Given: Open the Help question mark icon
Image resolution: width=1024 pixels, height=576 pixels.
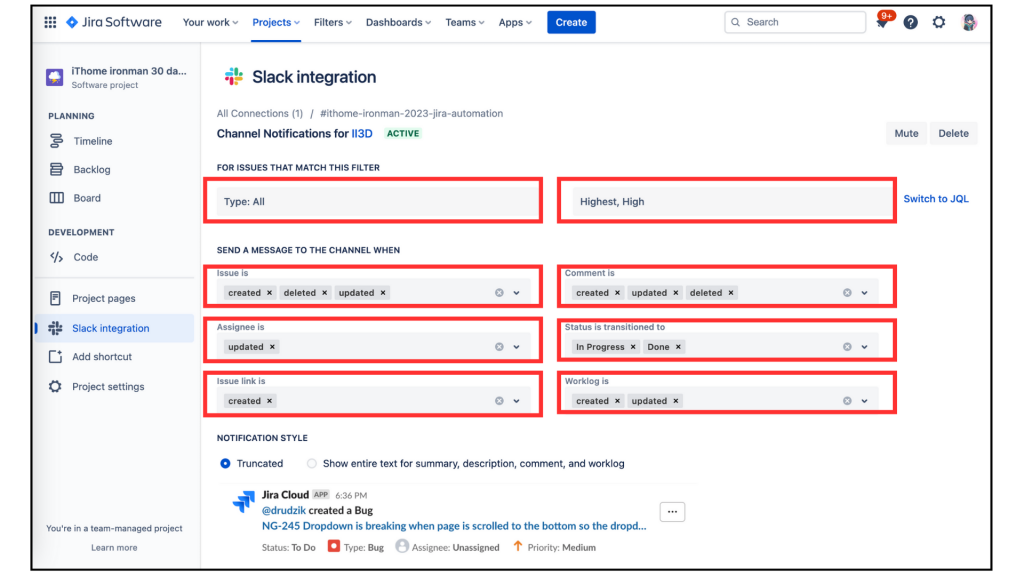Looking at the screenshot, I should click(x=910, y=22).
